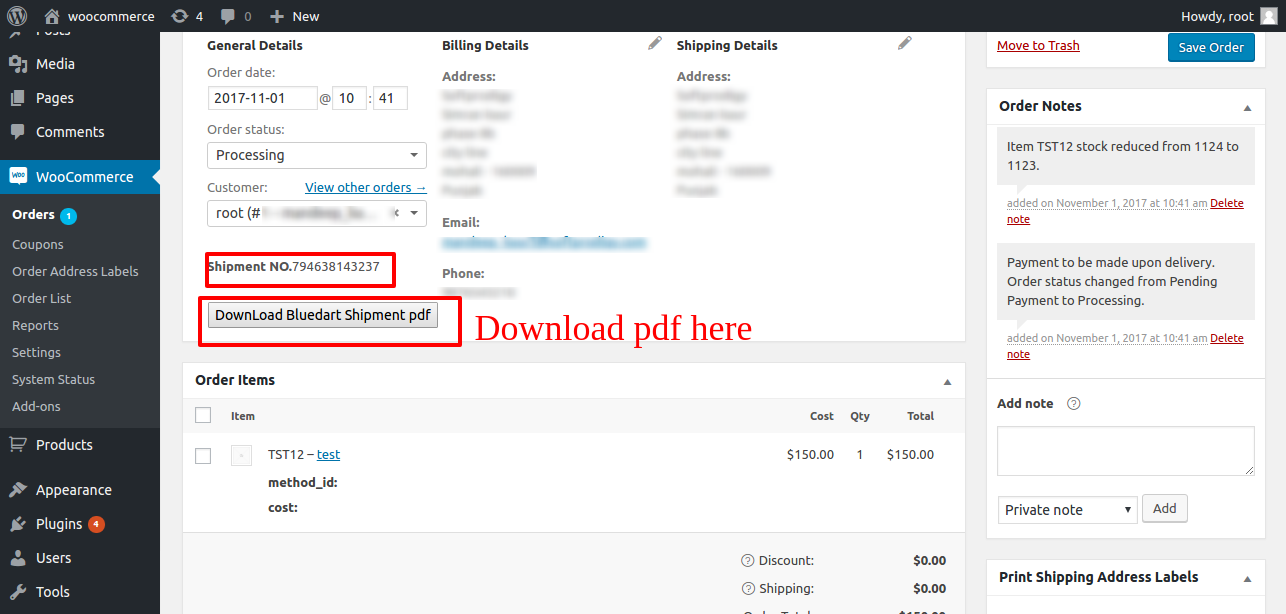Click the WooCommerce logo icon in sidebar
Viewport: 1286px width, 614px height.
(x=18, y=176)
